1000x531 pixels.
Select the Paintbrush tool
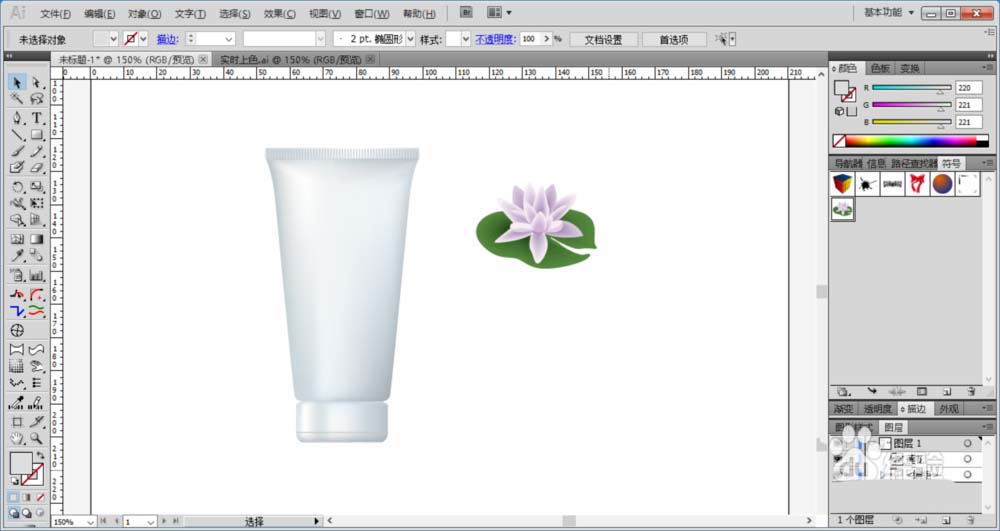(x=17, y=151)
